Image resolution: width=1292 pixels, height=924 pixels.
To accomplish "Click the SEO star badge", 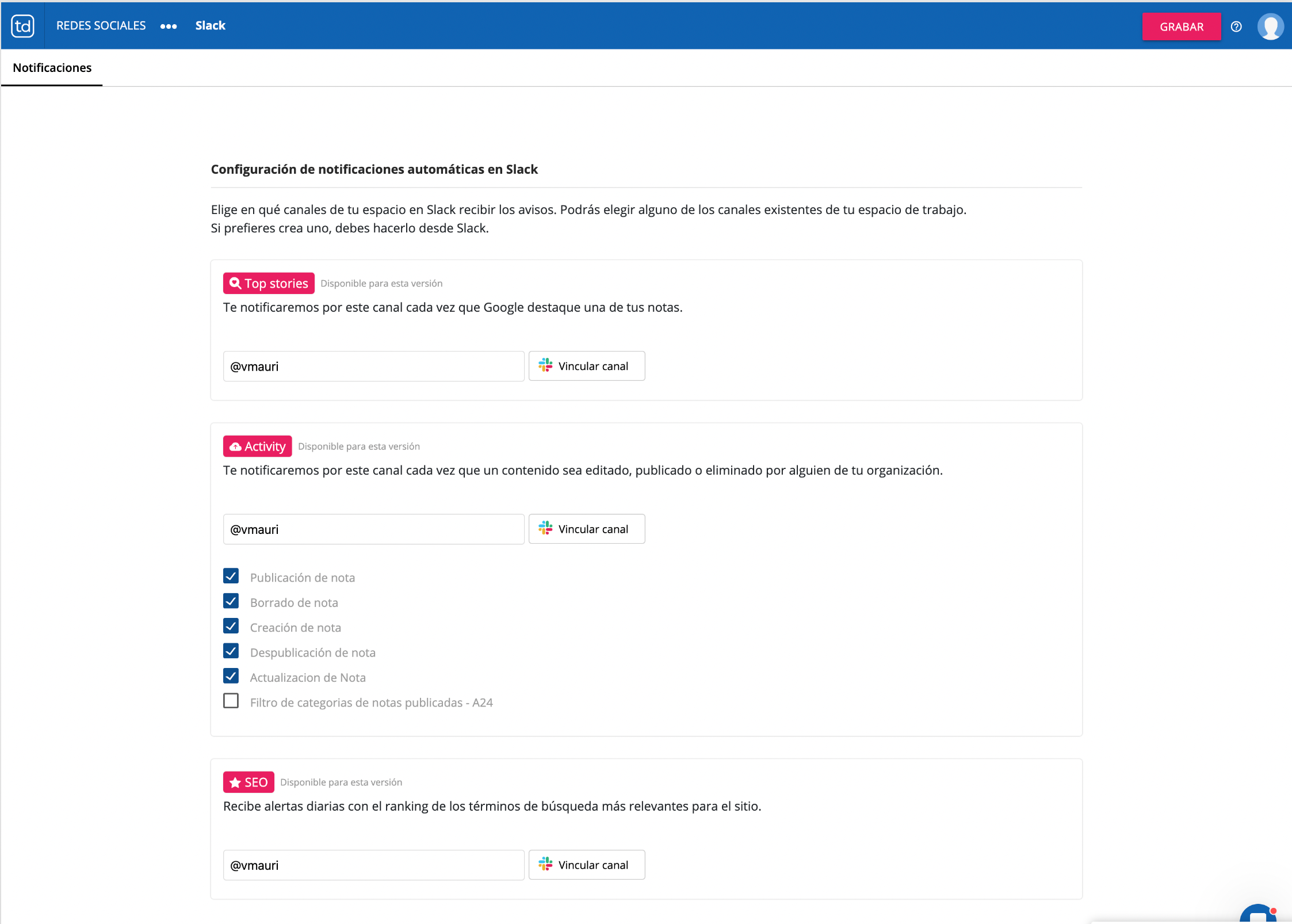I will [x=249, y=782].
